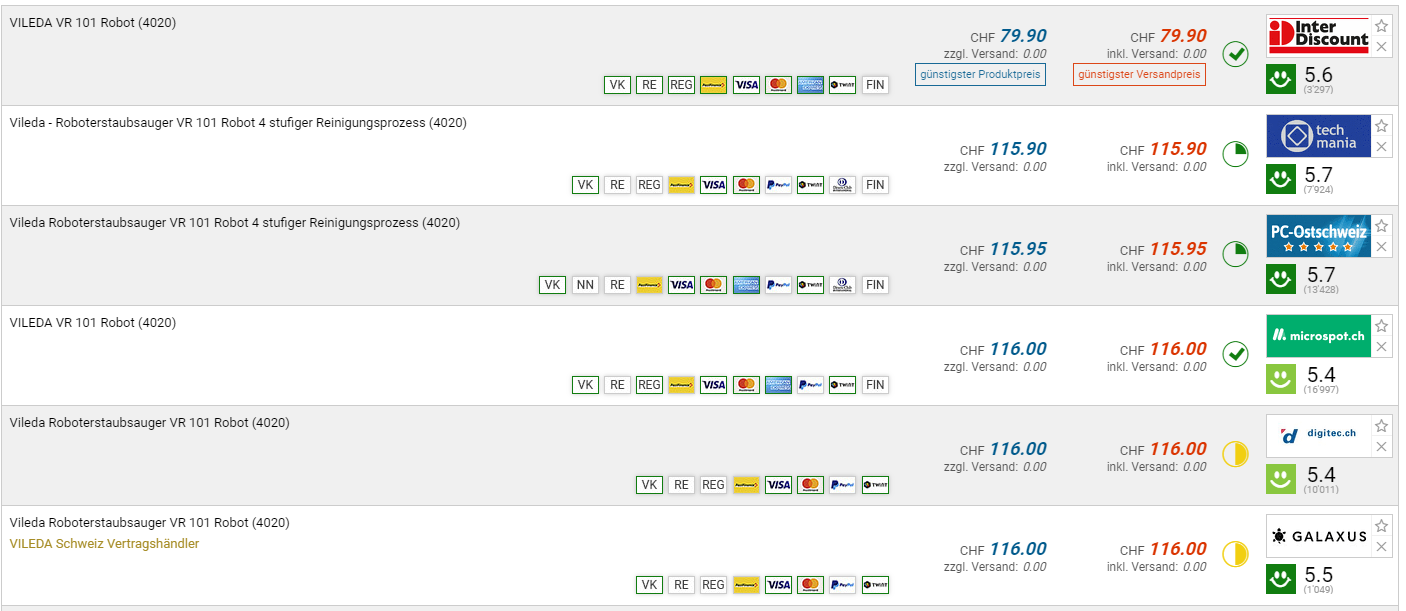Hide the microspot.ch offer with its X
1406x611 pixels.
pos(1381,347)
